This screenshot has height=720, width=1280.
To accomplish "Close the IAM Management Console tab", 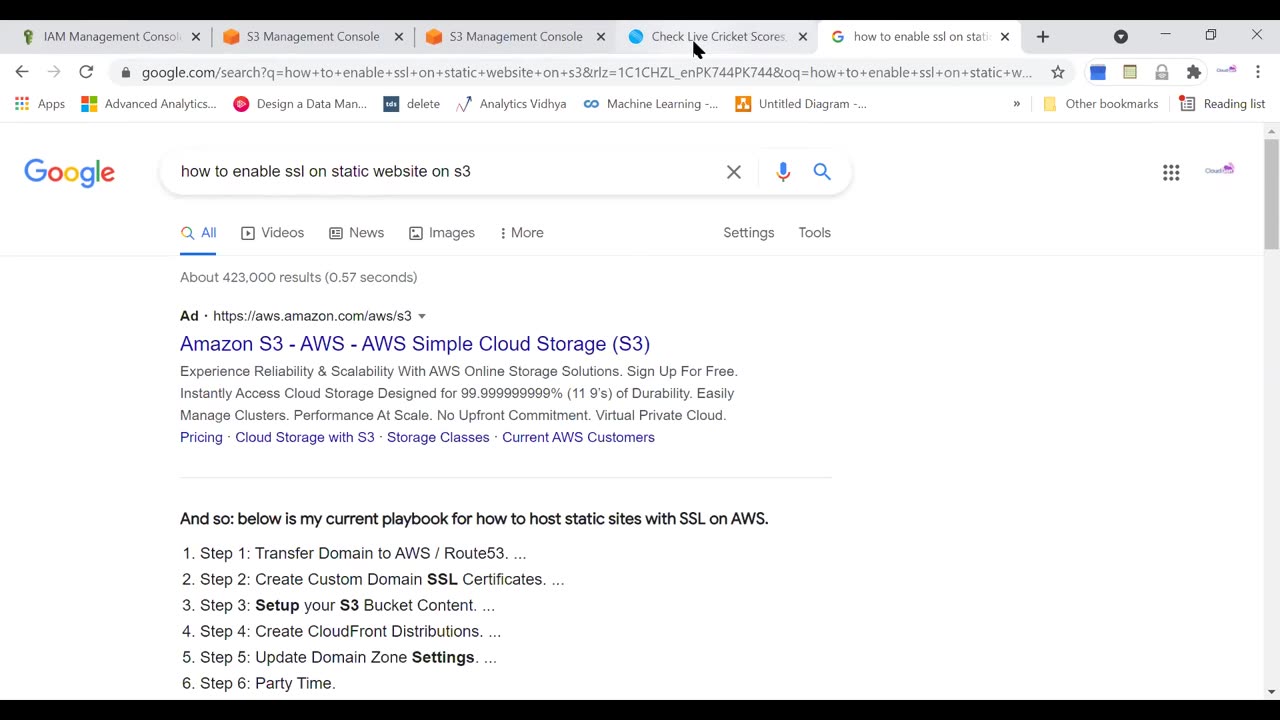I will [196, 37].
